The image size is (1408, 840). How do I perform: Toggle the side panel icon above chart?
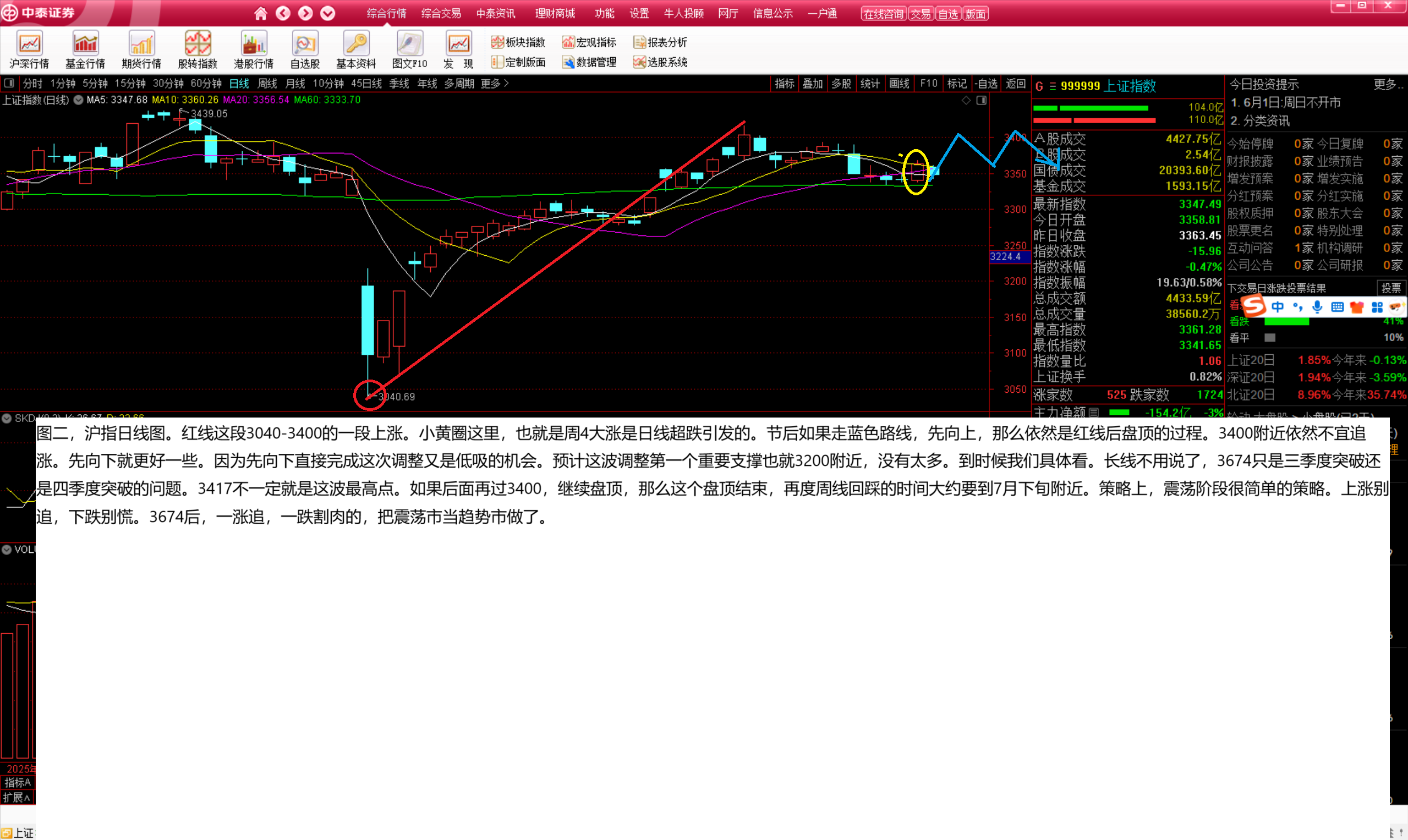(x=981, y=100)
